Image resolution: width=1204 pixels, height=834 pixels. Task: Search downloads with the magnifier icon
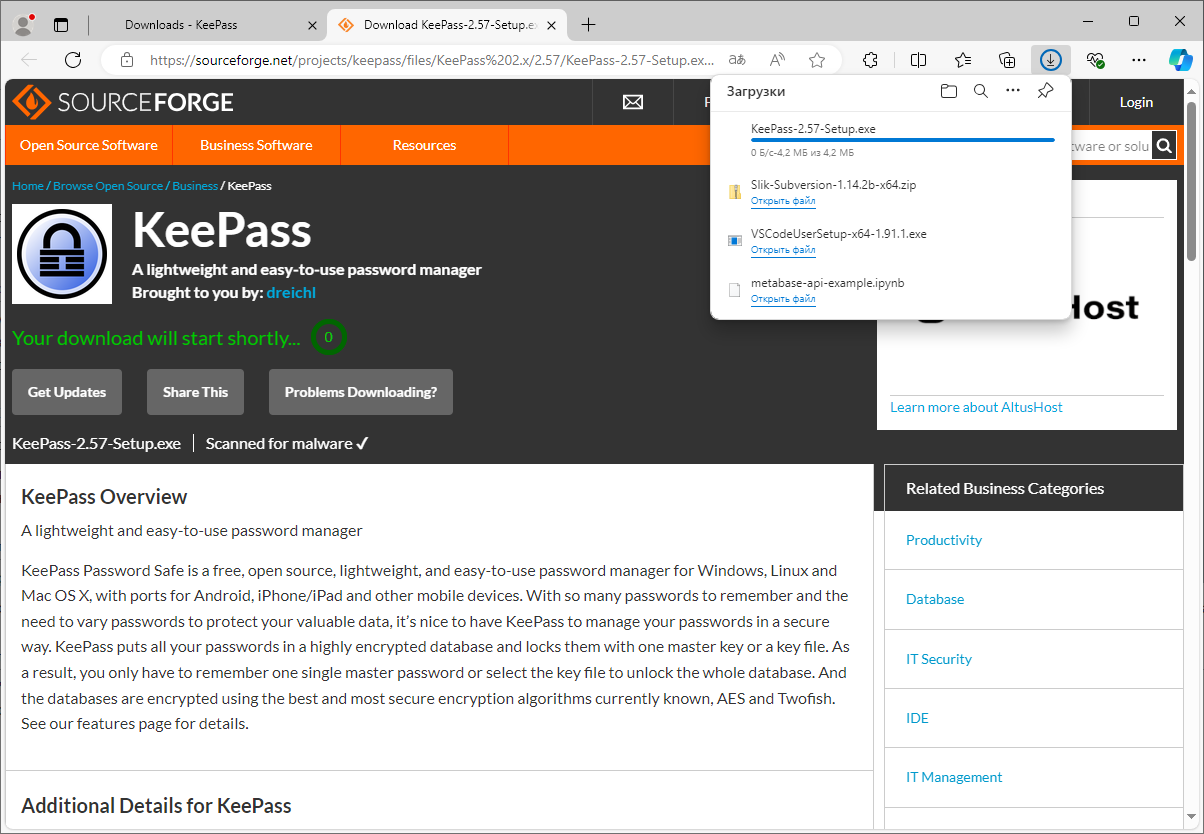point(981,91)
